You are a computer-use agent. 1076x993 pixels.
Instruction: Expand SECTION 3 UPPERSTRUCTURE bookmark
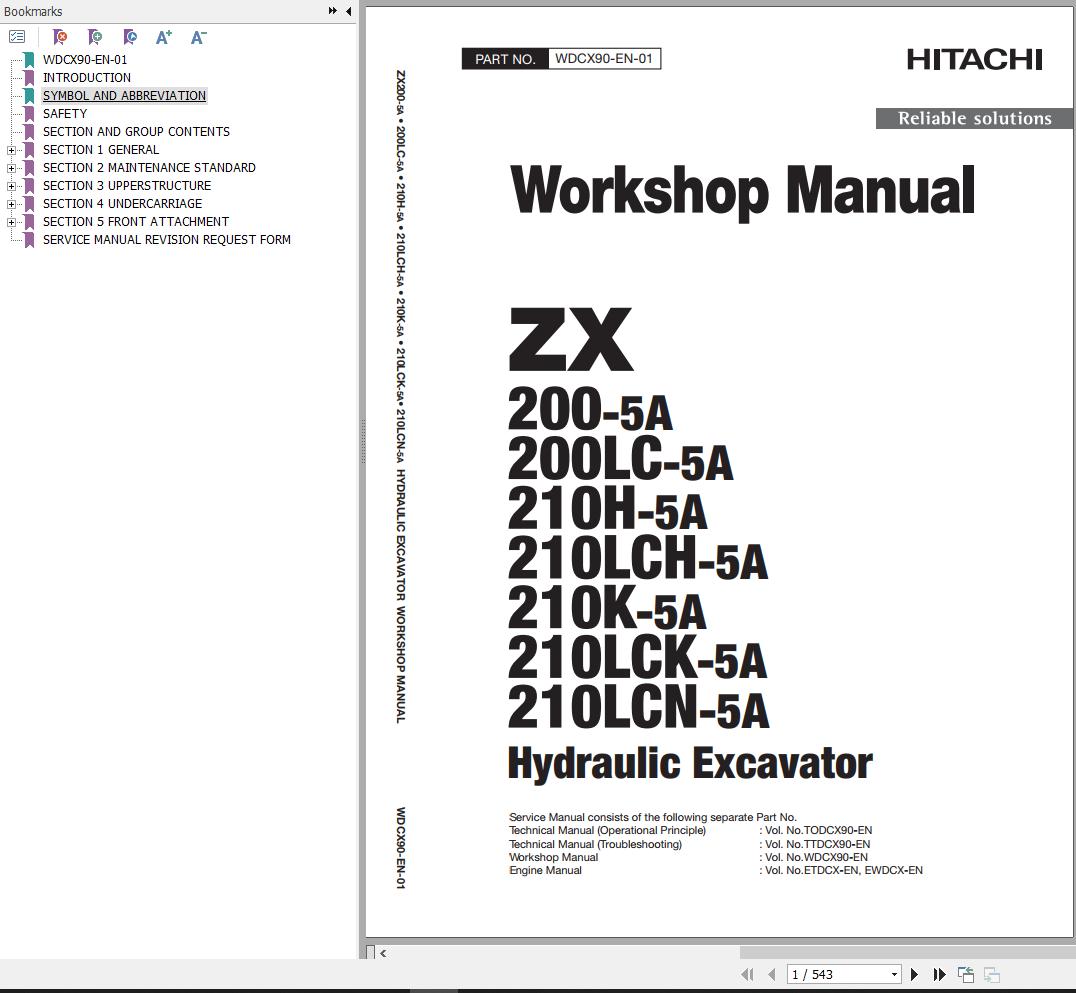pos(11,186)
